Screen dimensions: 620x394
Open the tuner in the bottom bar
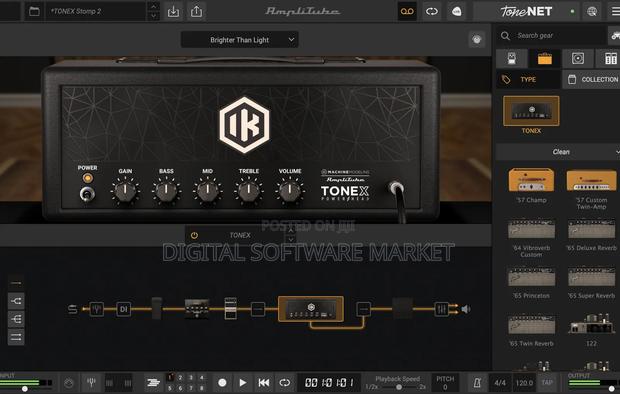[91, 383]
